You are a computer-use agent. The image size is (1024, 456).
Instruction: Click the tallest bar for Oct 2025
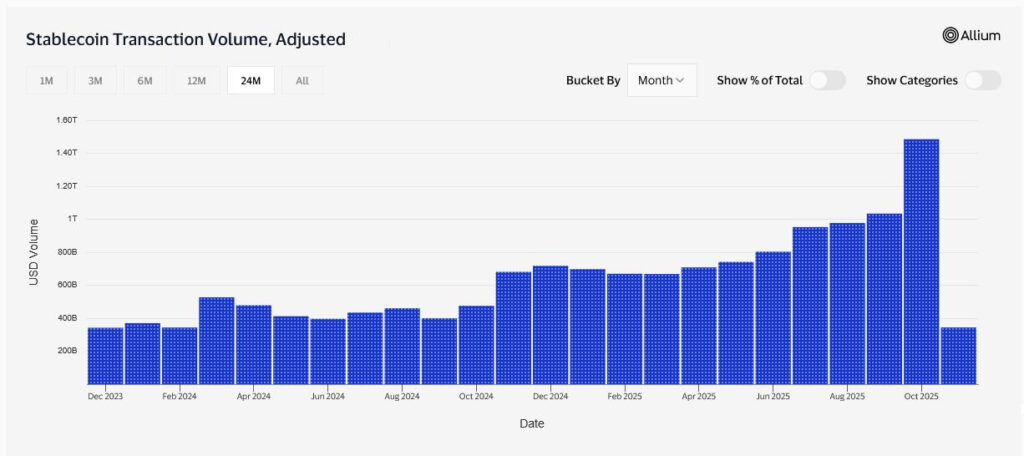(x=921, y=261)
